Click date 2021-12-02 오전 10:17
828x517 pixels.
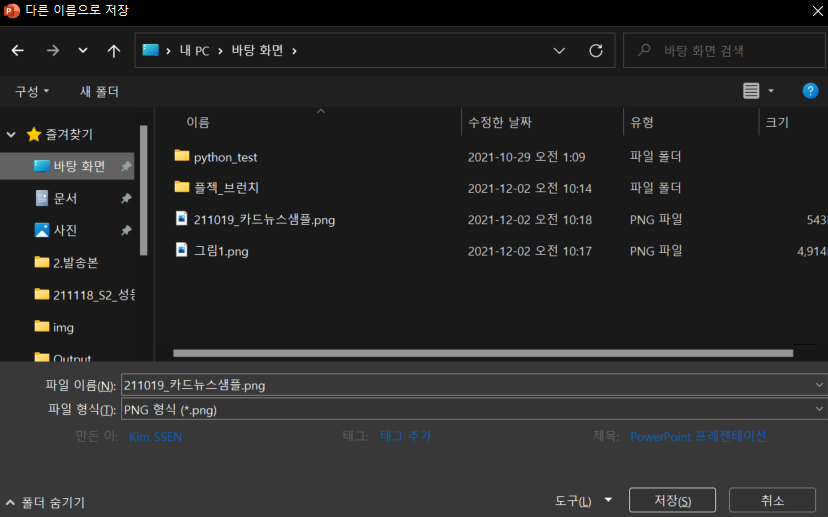530,251
